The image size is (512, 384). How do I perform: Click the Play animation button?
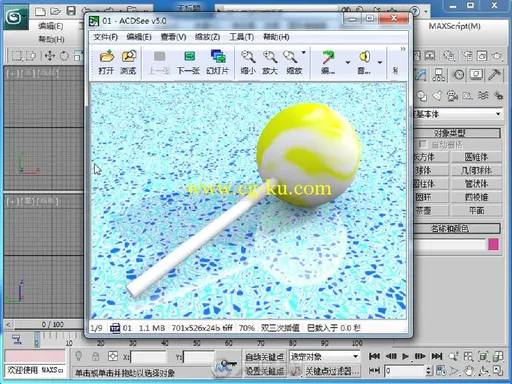405,357
